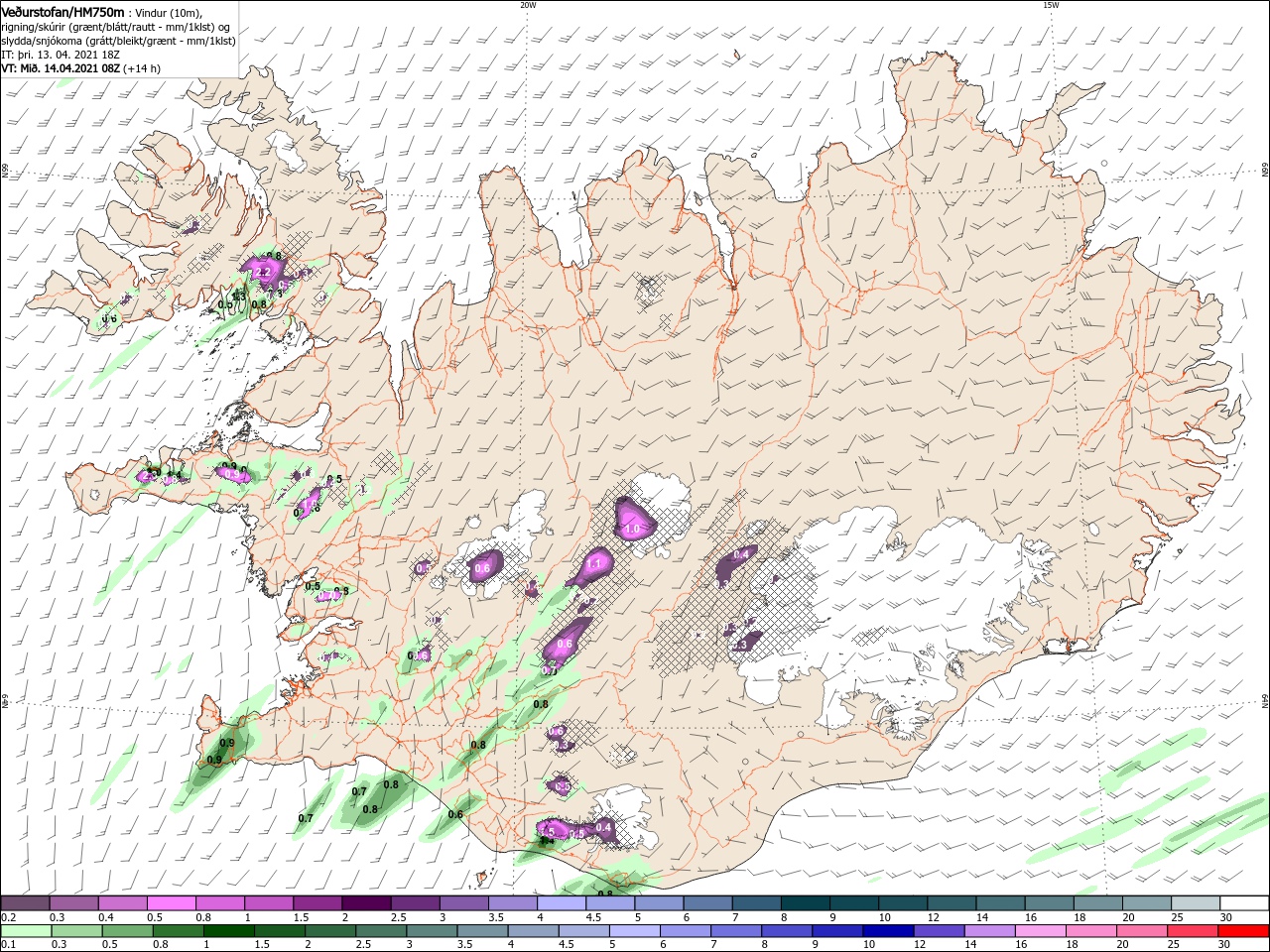This screenshot has height=952, width=1270.
Task: Select the medium green 0.5–0.8 swatch, lower scale
Action: tap(127, 932)
